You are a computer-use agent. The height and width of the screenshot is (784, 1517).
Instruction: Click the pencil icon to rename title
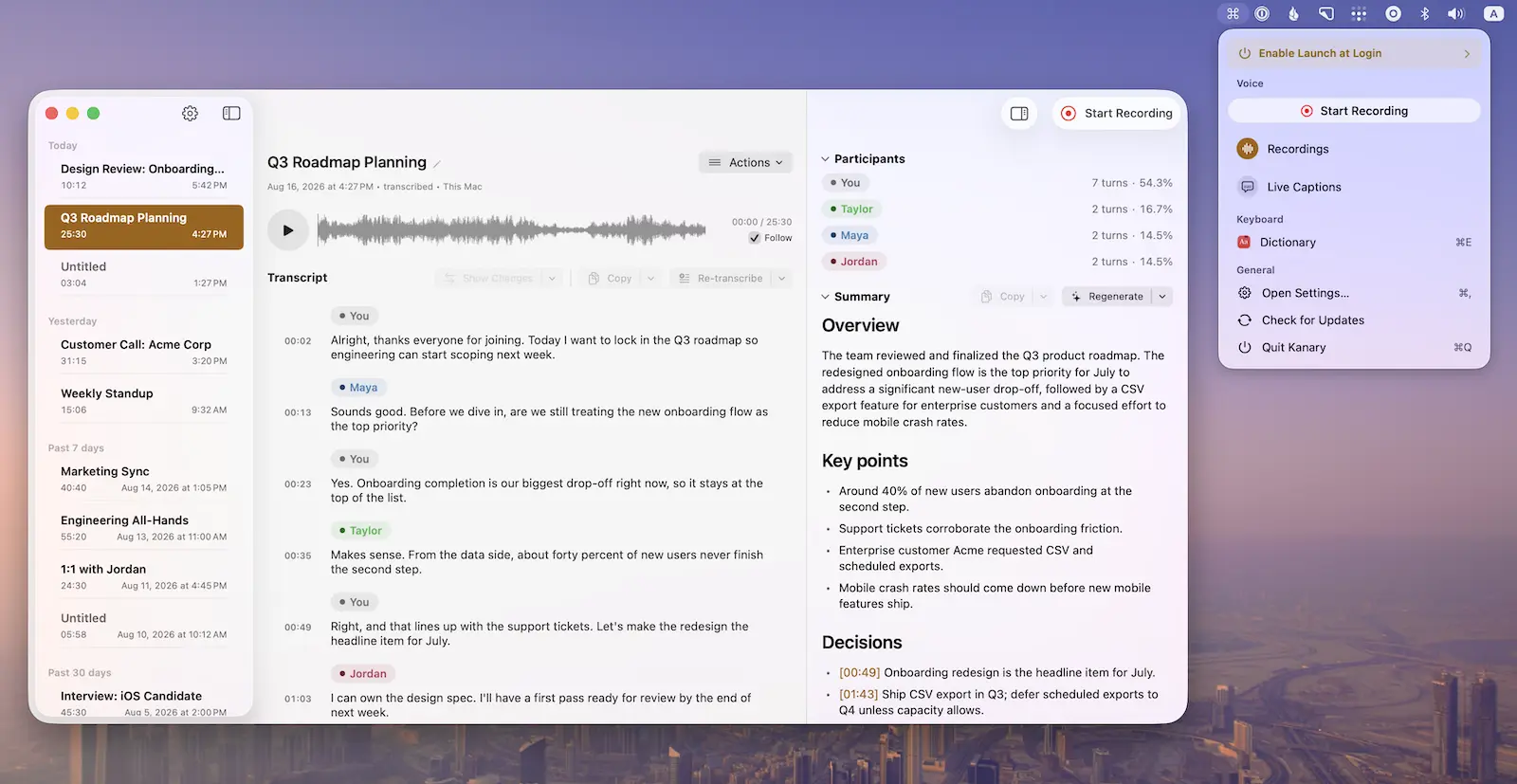[437, 164]
